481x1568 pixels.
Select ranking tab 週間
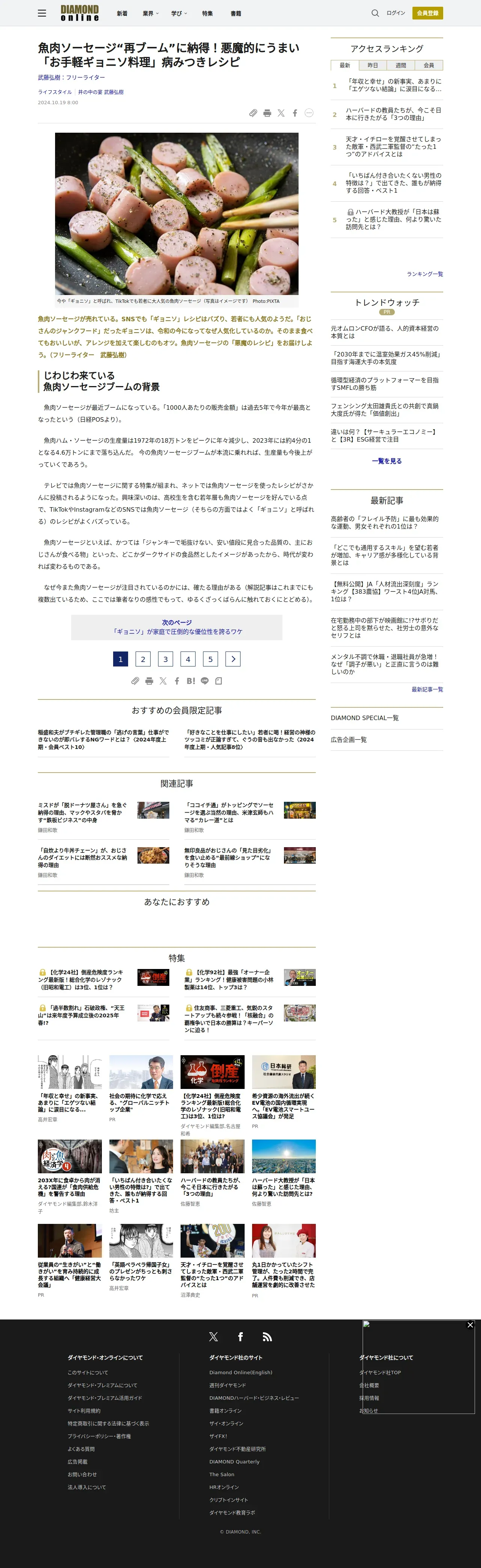click(x=401, y=65)
